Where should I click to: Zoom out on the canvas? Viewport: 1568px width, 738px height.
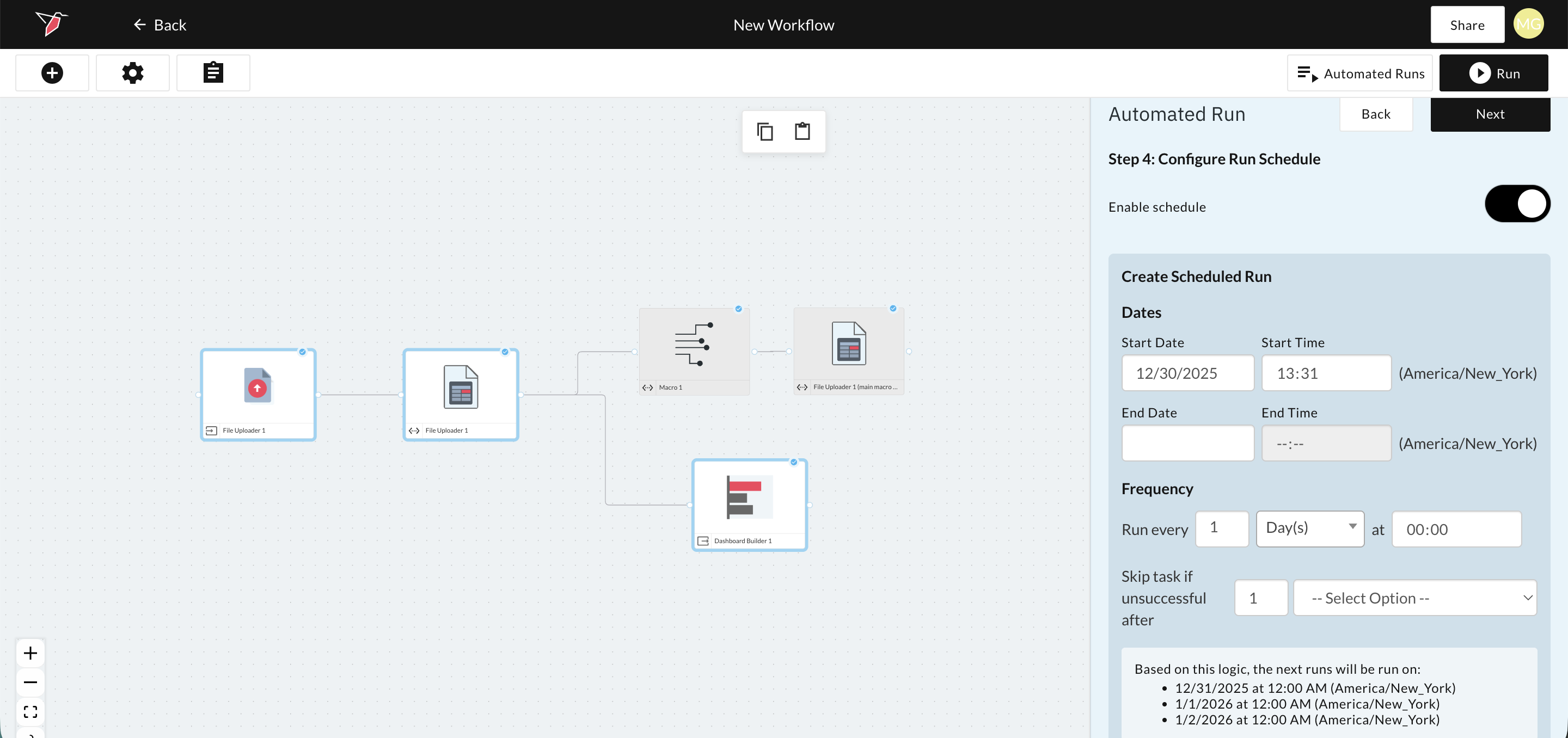click(30, 682)
